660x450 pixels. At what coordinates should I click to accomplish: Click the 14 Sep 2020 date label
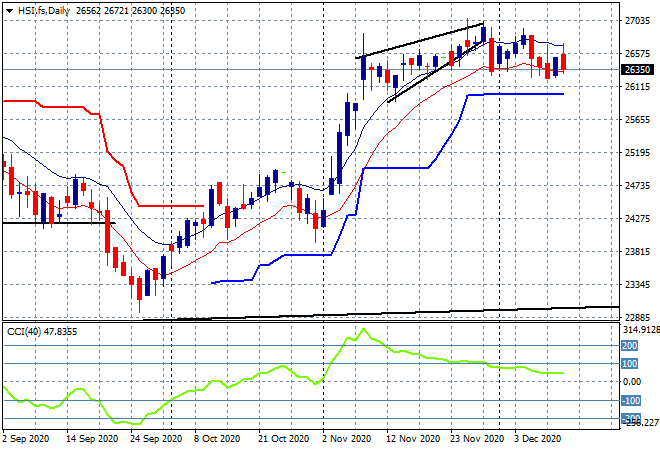click(x=92, y=439)
